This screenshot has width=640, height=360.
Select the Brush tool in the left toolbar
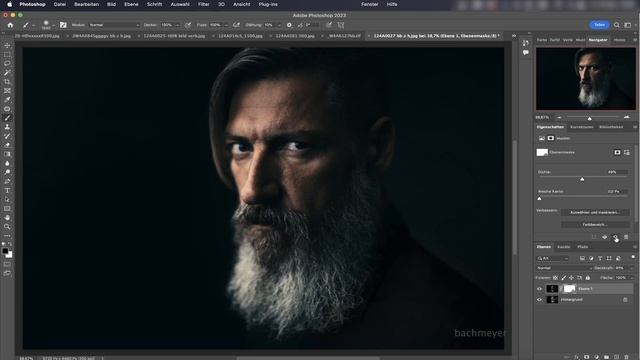[x=7, y=118]
